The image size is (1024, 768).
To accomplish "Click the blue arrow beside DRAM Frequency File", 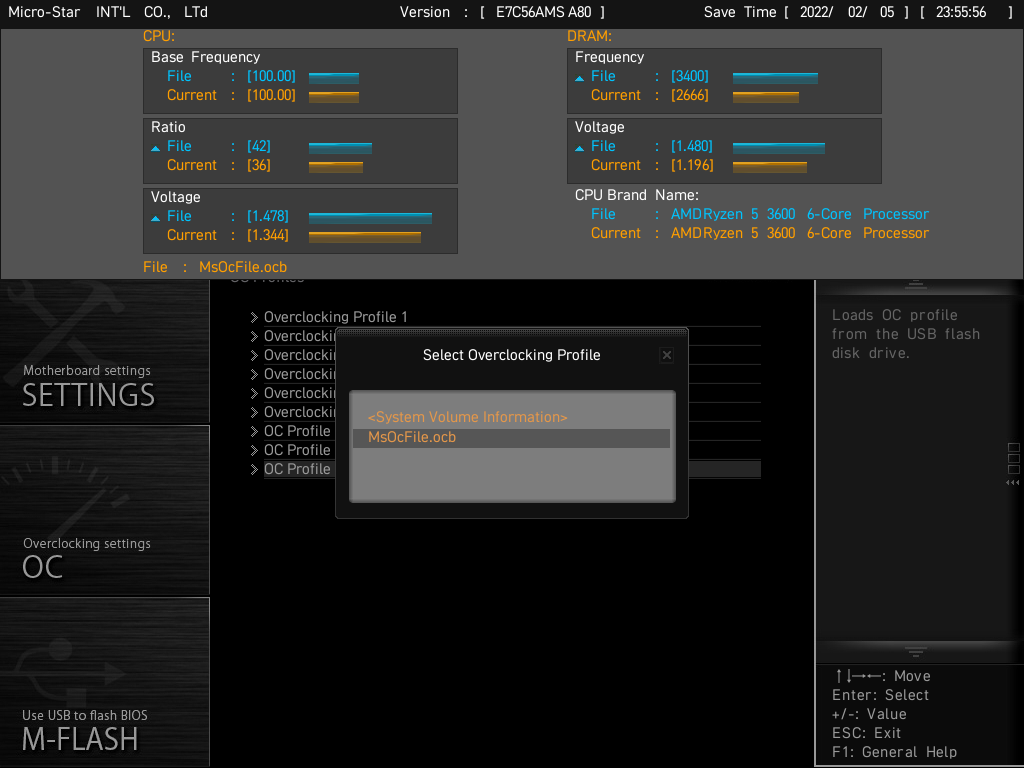I will click(x=580, y=77).
